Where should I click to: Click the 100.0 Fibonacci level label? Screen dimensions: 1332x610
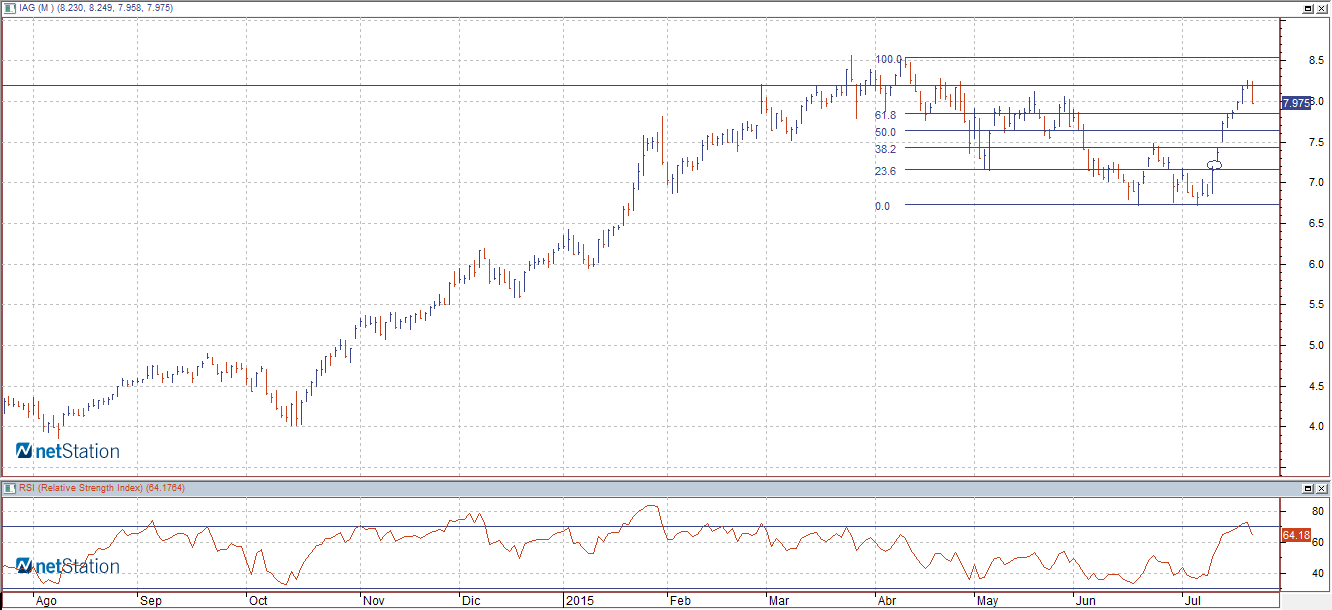click(x=888, y=60)
